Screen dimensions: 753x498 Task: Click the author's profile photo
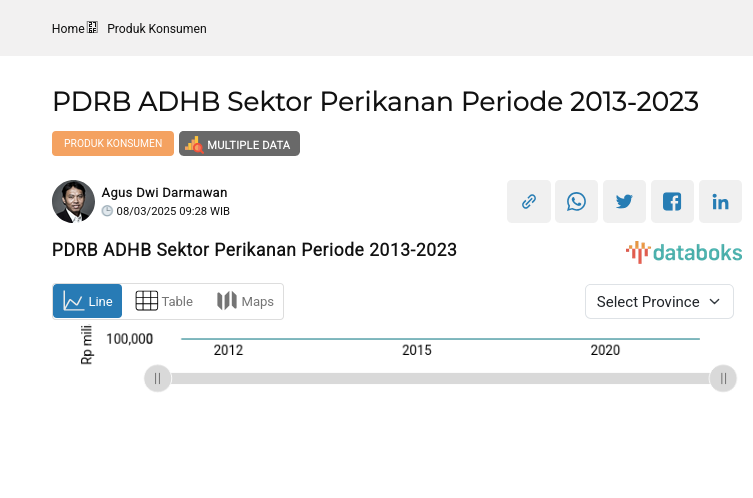pos(73,201)
